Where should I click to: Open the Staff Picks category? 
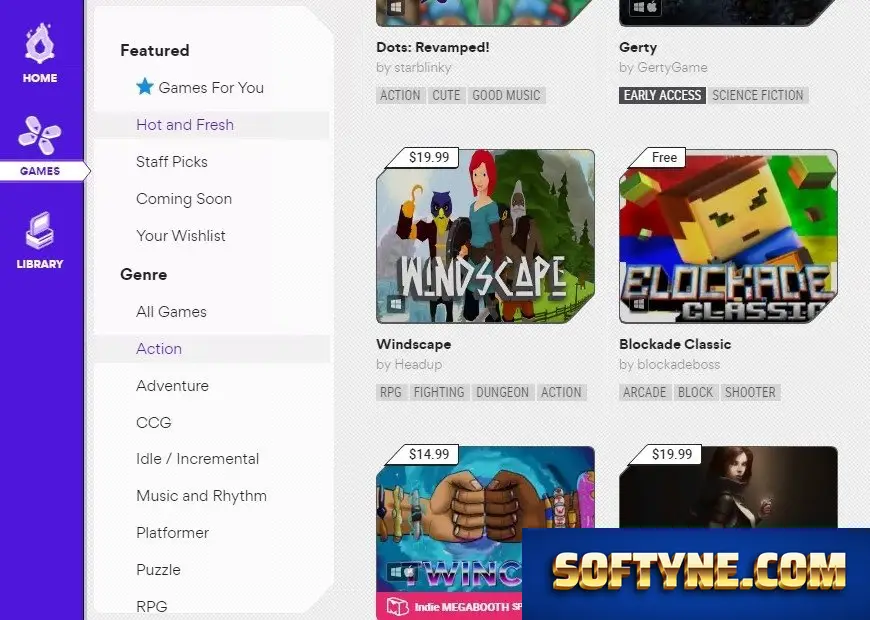[x=172, y=162]
